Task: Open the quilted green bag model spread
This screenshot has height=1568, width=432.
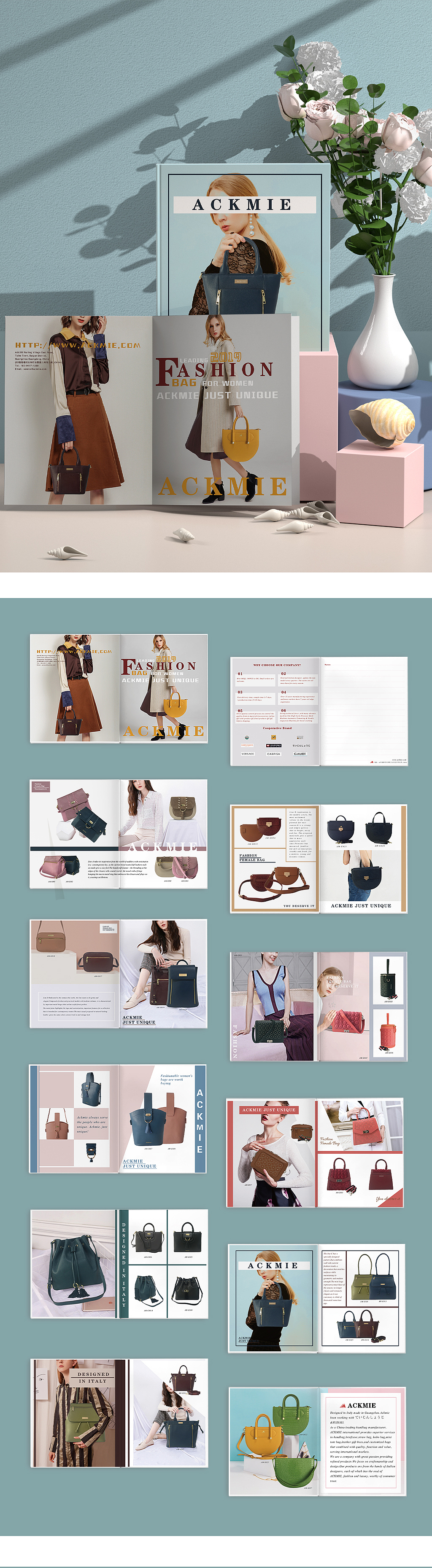Action: coord(319,1007)
